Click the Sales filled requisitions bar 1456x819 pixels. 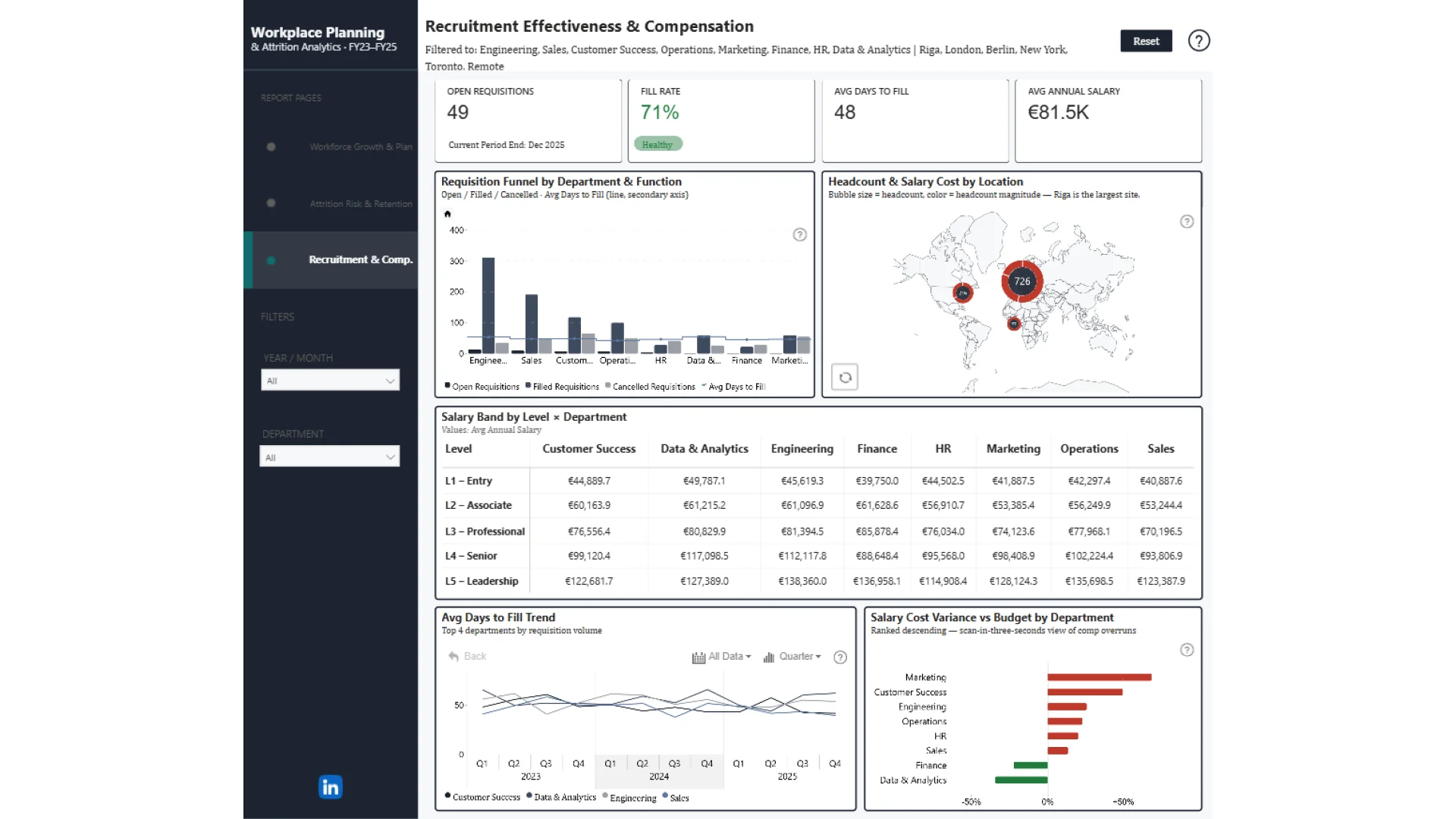[x=532, y=324]
